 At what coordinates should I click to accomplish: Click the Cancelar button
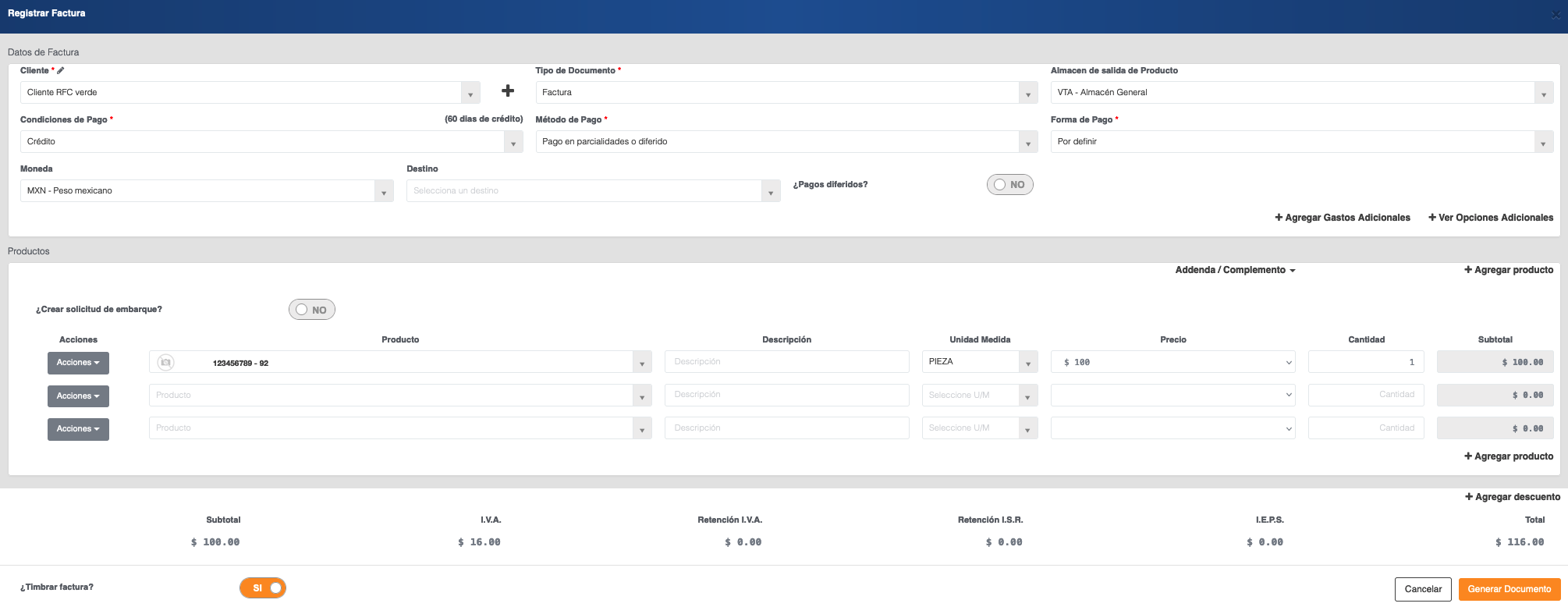1423,589
